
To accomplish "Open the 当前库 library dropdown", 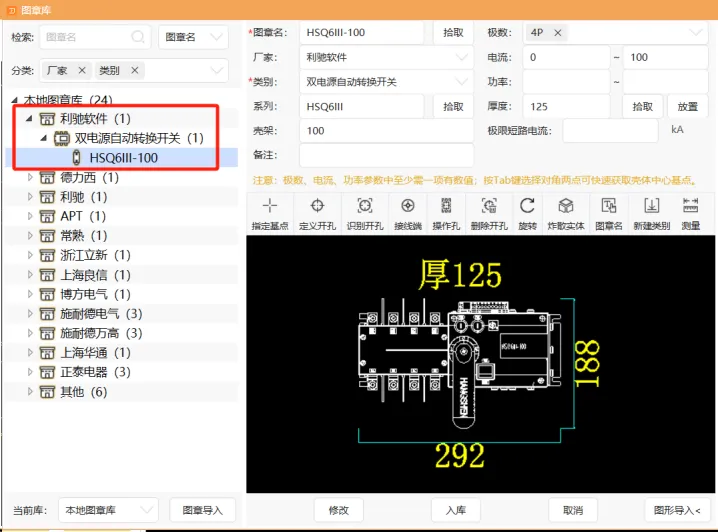I will pyautogui.click(x=108, y=510).
